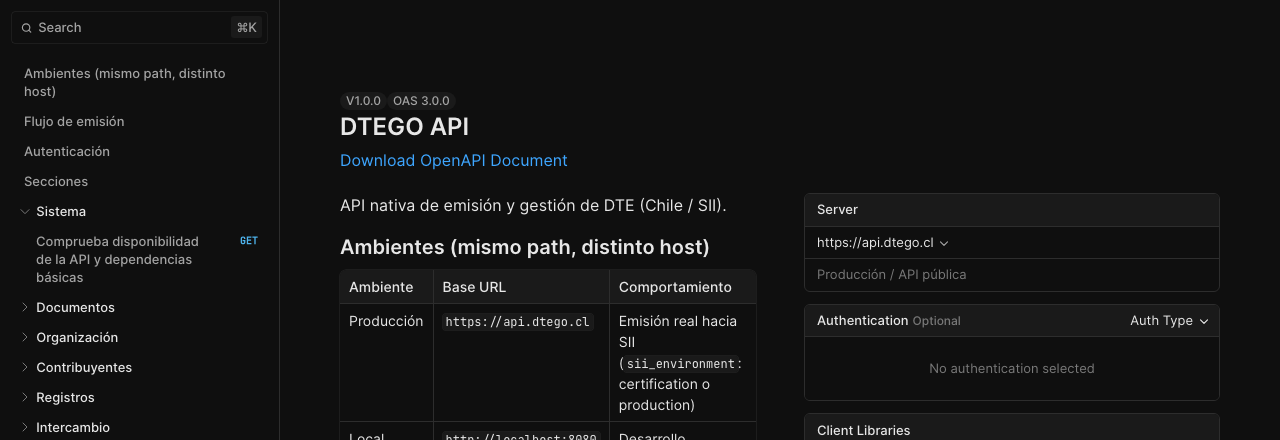Select the http://localhost:8080 code cell
Image resolution: width=1280 pixels, height=440 pixels.
[x=521, y=437]
